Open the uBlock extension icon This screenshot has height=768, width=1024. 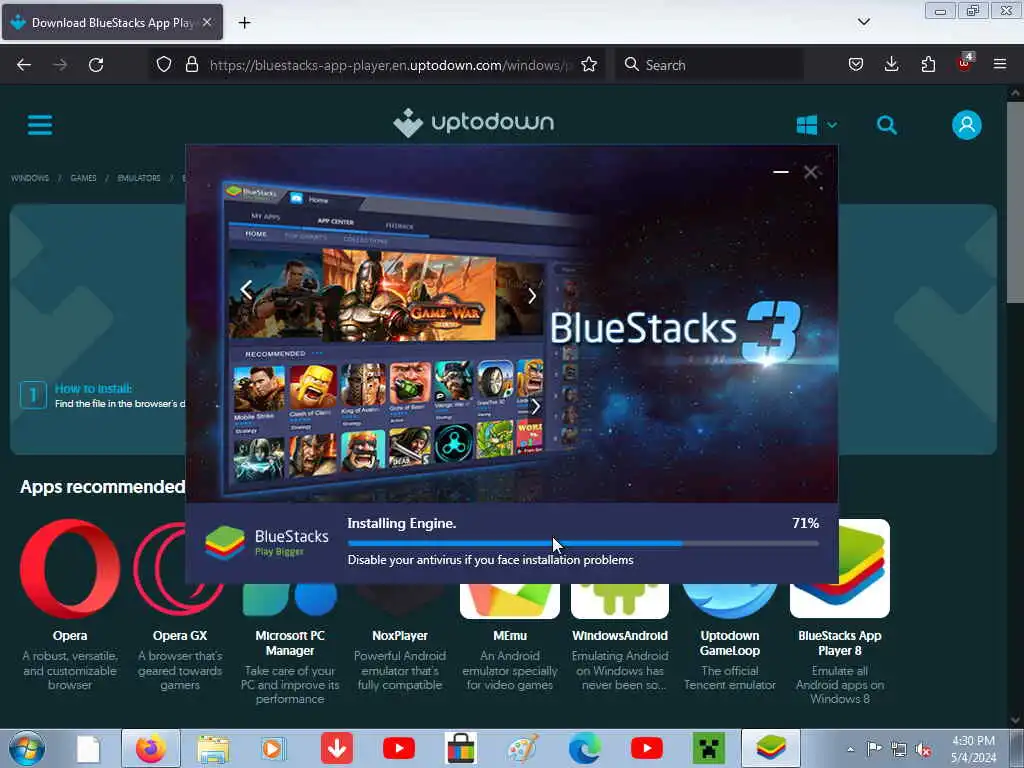tap(965, 63)
